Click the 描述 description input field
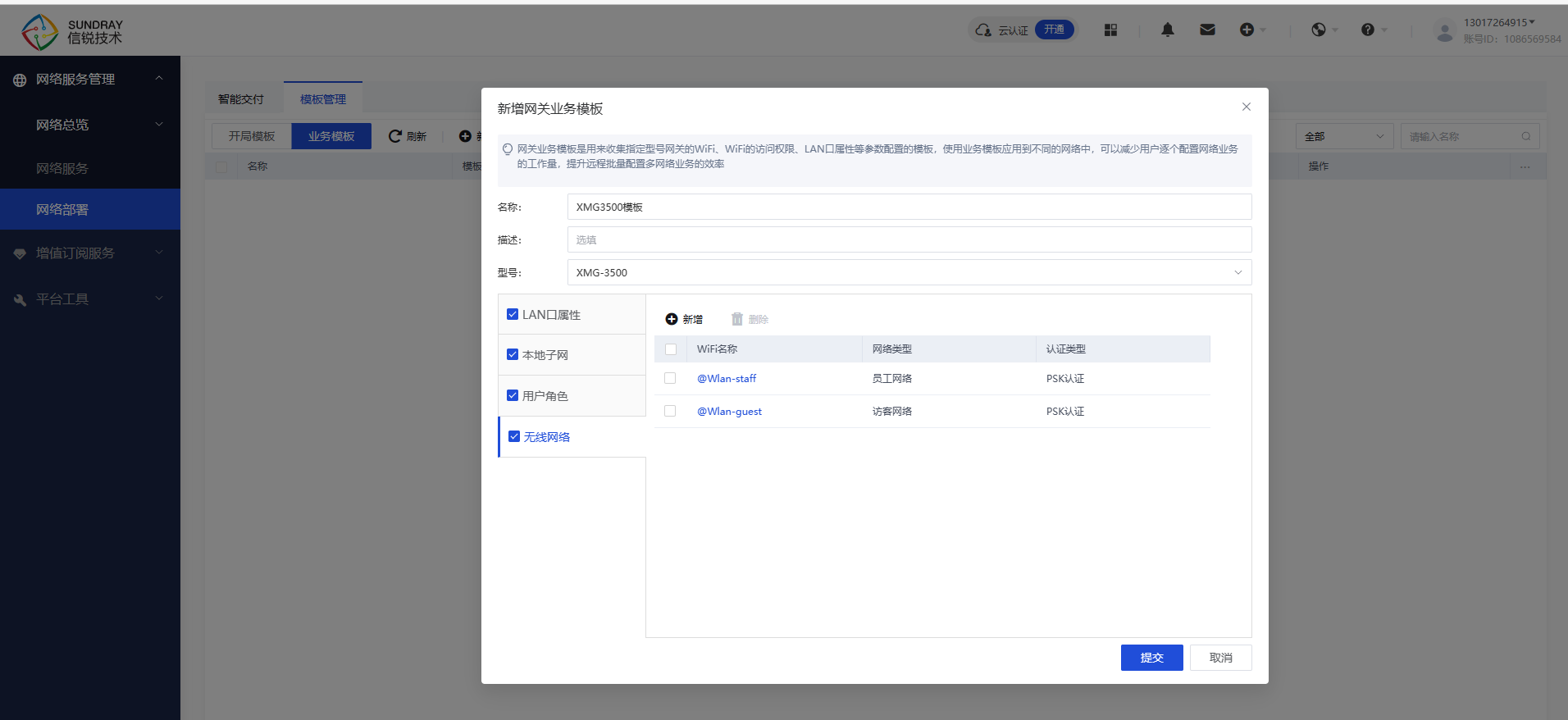 (x=909, y=239)
